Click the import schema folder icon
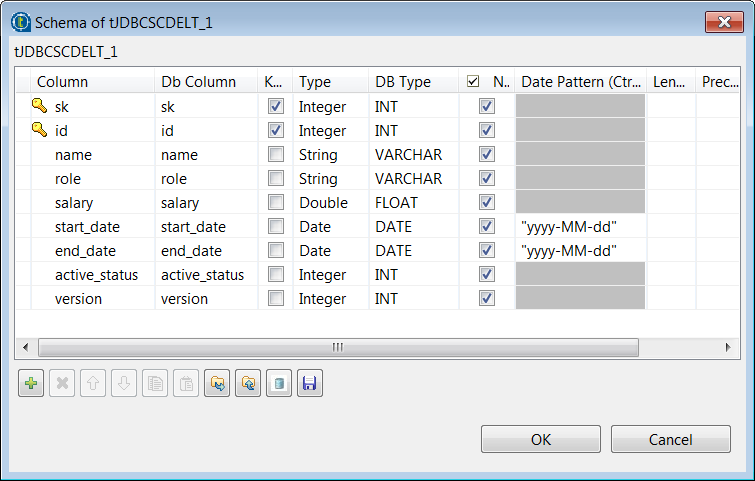The image size is (755, 481). (x=217, y=385)
